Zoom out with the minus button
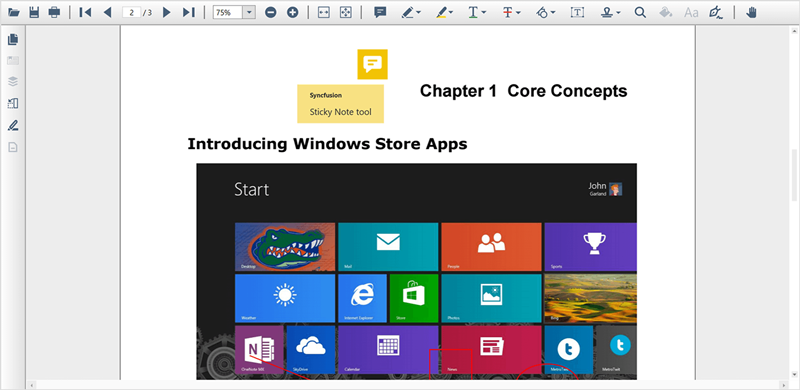 coord(271,12)
